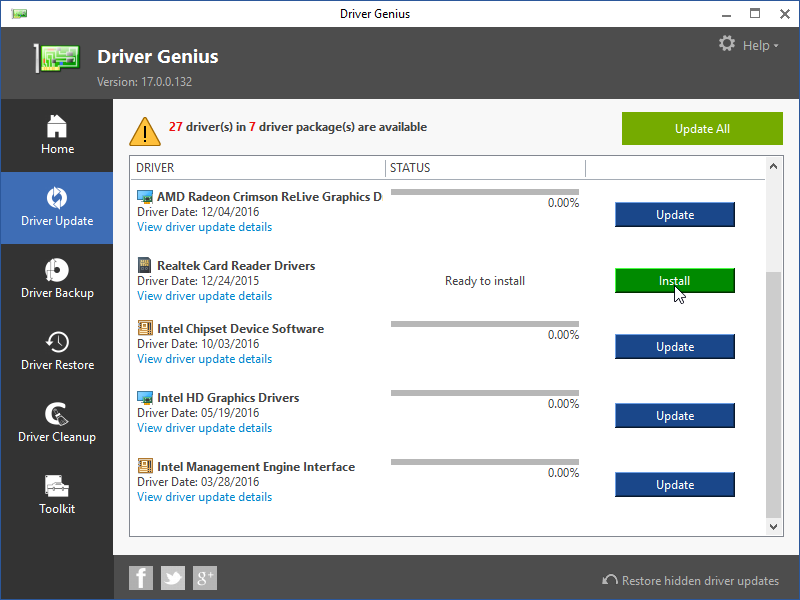Open the Help dropdown menu
Viewport: 800px width, 600px height.
coord(760,45)
